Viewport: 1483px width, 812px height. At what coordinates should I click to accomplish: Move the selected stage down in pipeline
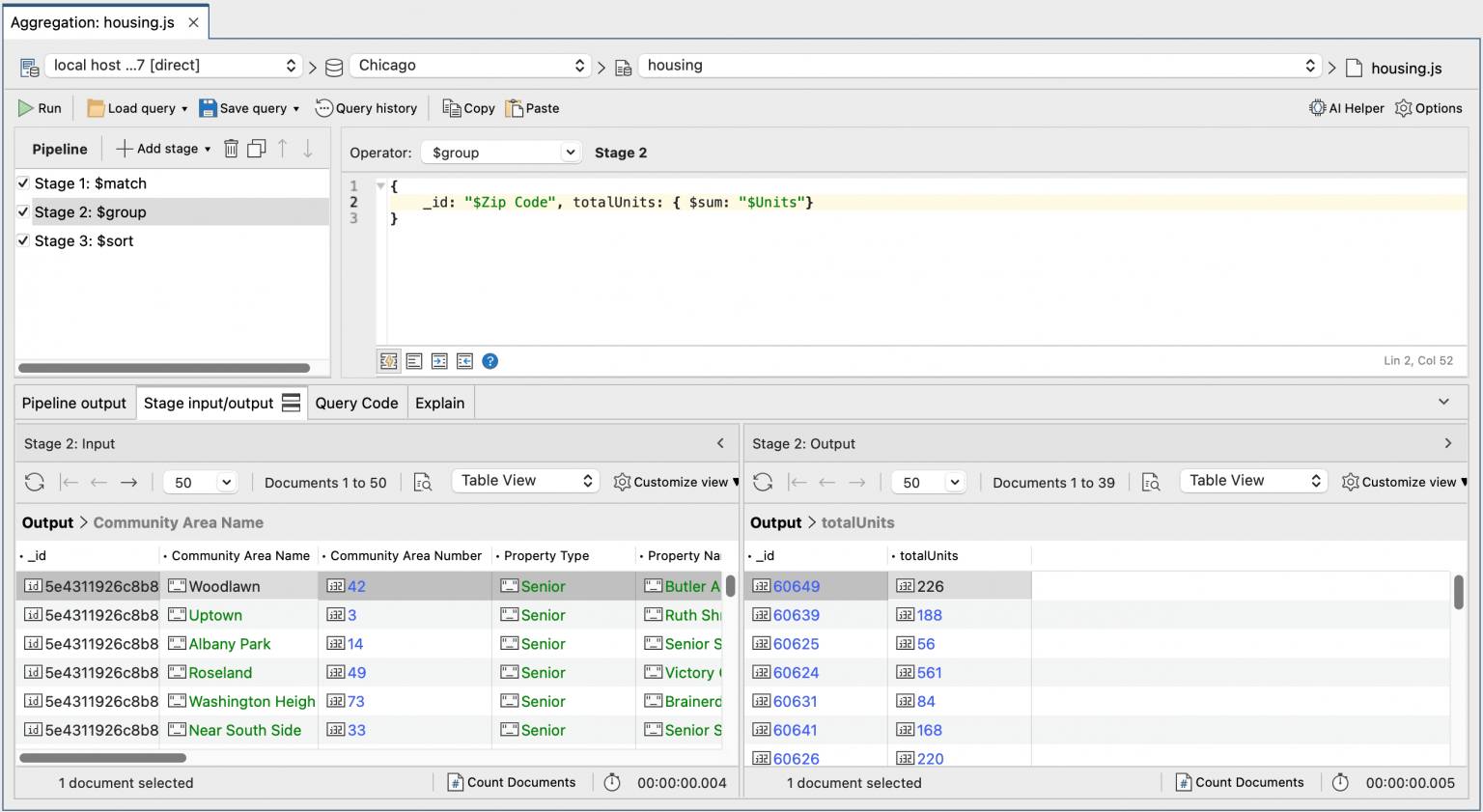[308, 148]
